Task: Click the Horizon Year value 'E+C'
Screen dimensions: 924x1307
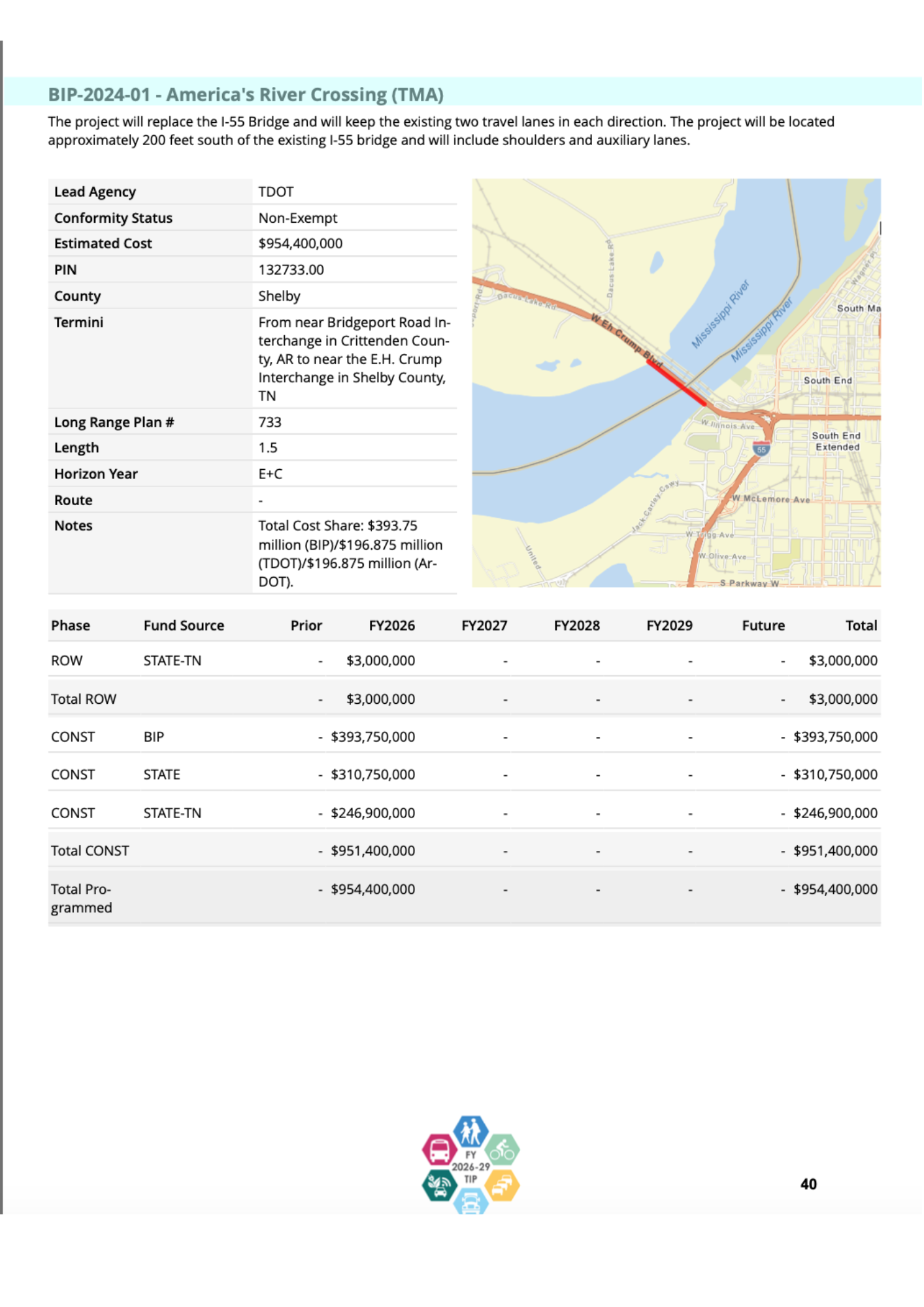Action: (271, 474)
